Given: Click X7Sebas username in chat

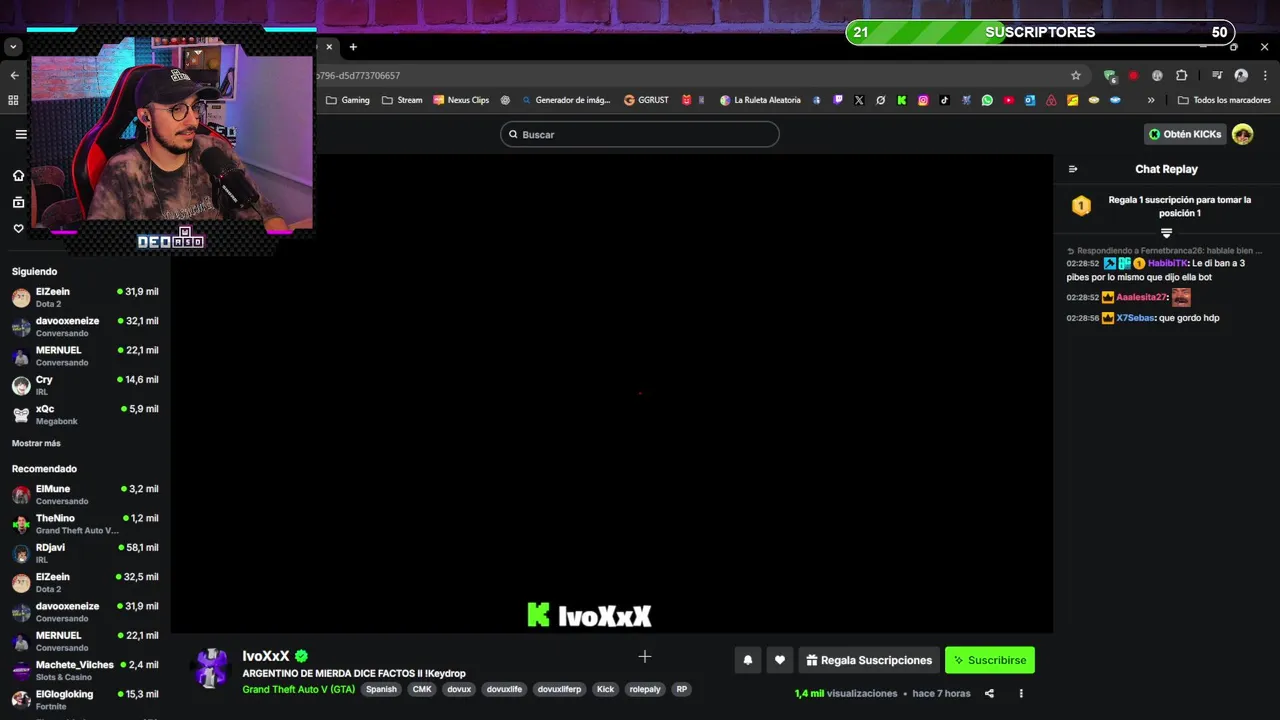Looking at the screenshot, I should [x=1135, y=318].
